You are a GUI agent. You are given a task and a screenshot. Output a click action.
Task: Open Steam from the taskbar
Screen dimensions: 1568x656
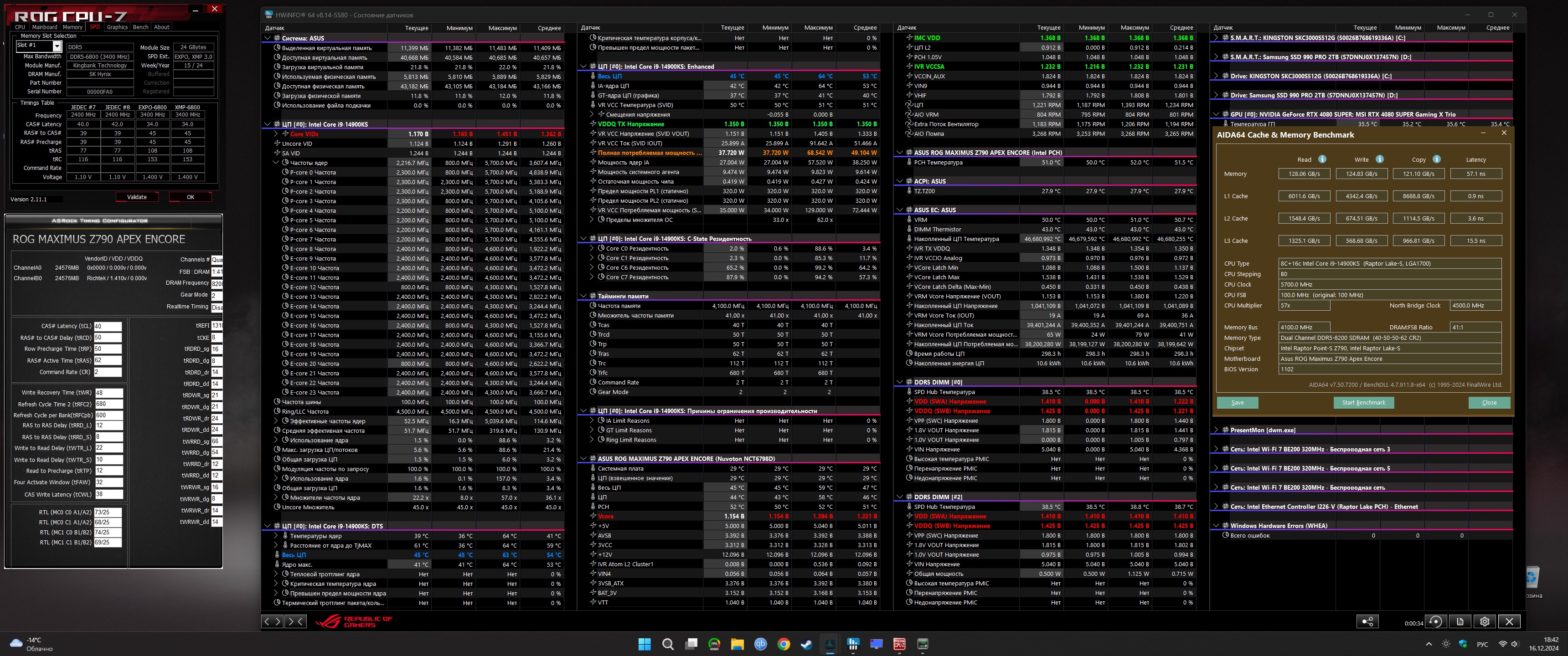click(806, 644)
